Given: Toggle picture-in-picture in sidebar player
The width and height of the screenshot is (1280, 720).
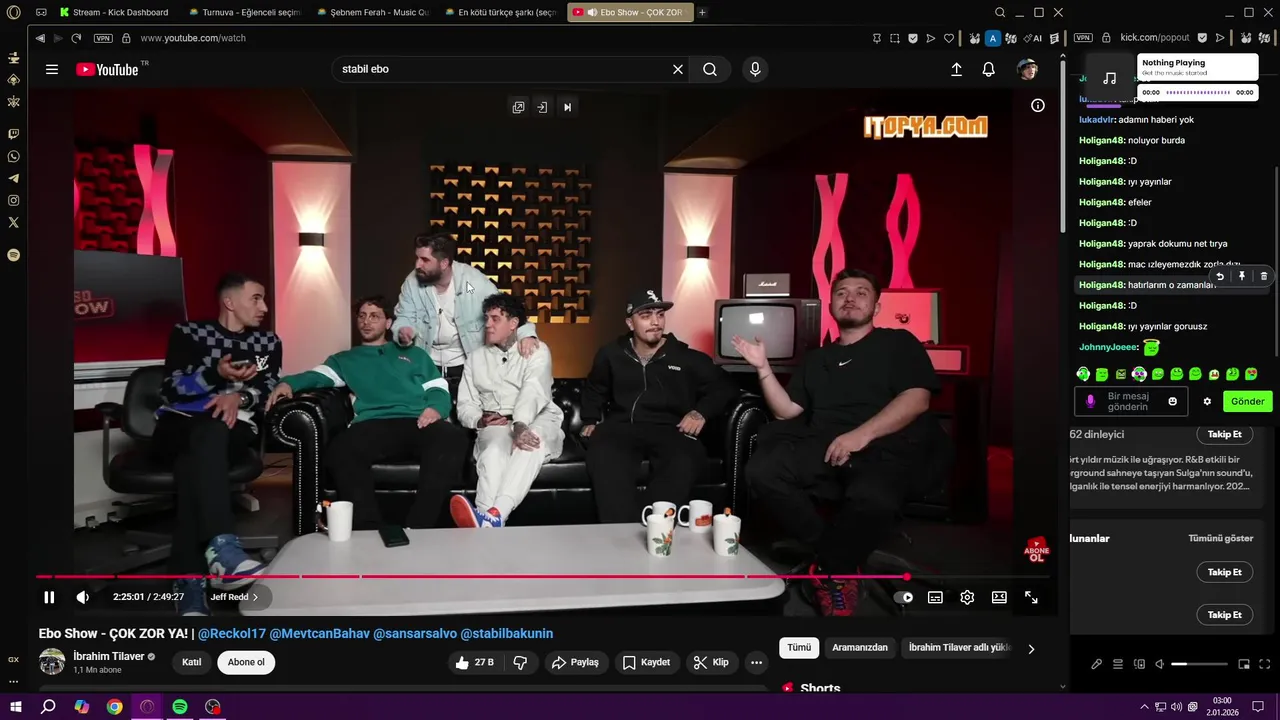Looking at the screenshot, I should tap(1244, 664).
